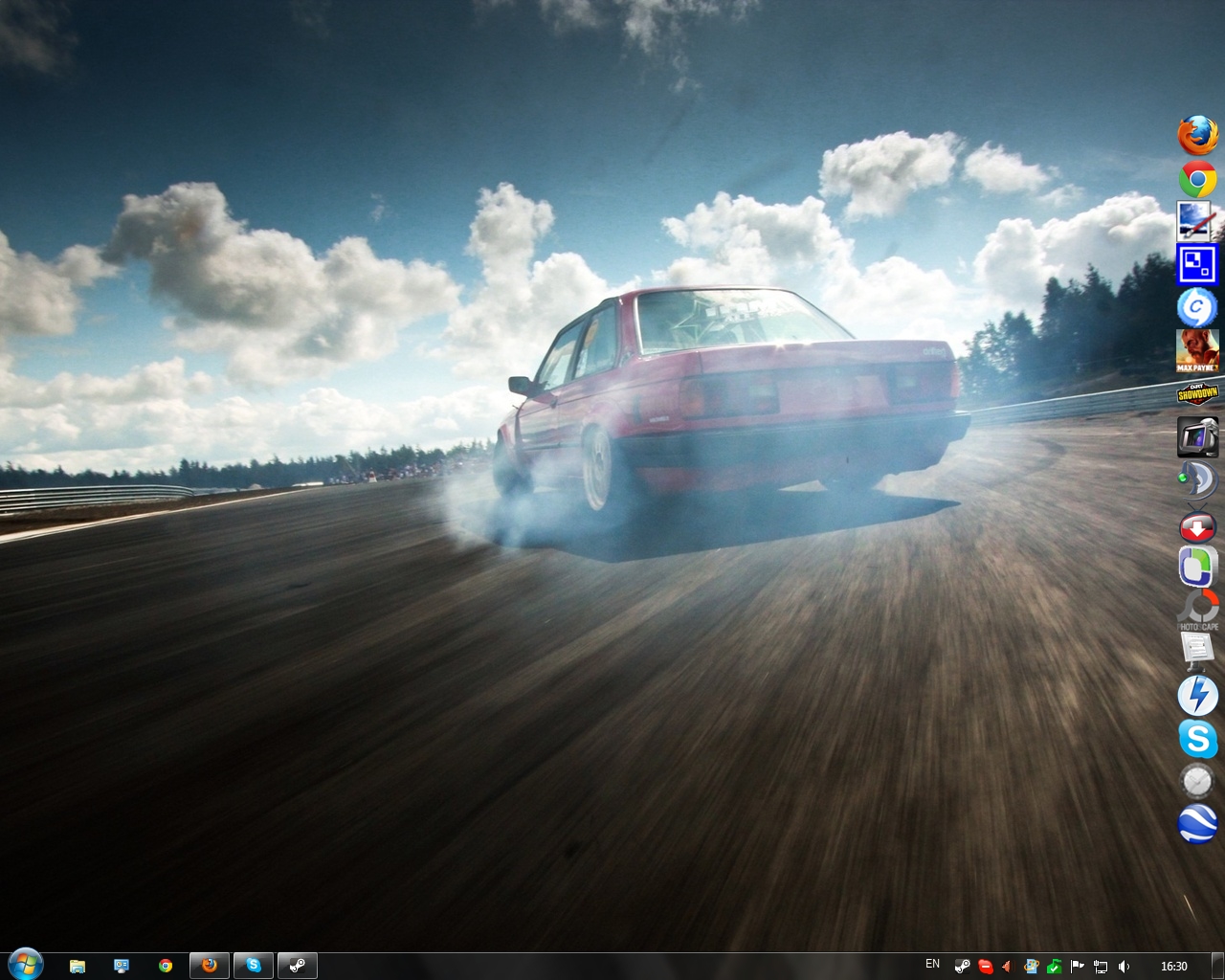The width and height of the screenshot is (1225, 980).
Task: Open the red Skype status tray icon
Action: pos(985,967)
